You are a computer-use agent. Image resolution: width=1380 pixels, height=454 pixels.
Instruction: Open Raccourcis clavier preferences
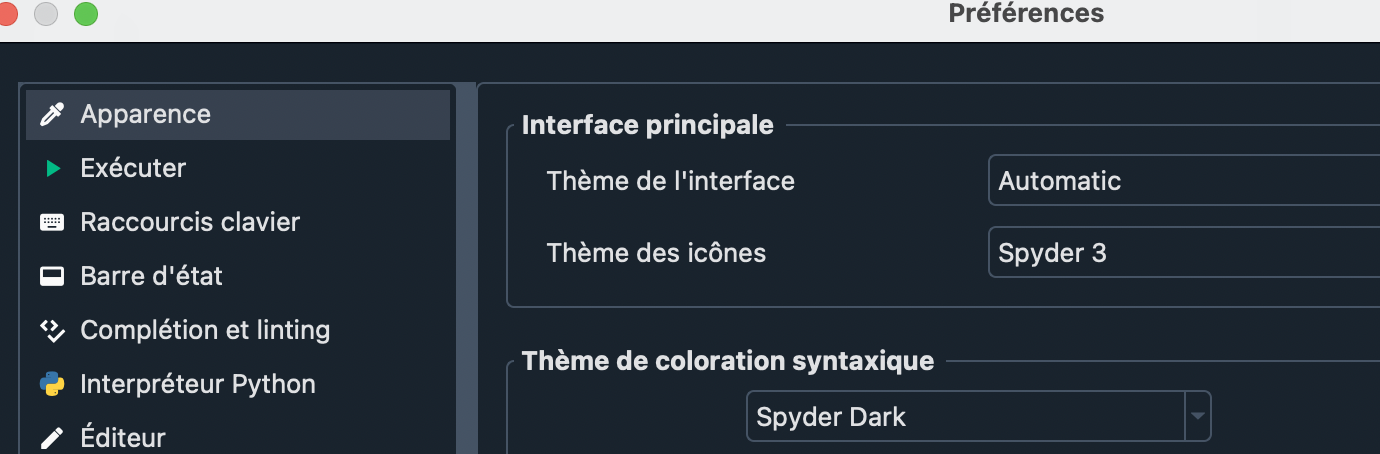point(190,222)
